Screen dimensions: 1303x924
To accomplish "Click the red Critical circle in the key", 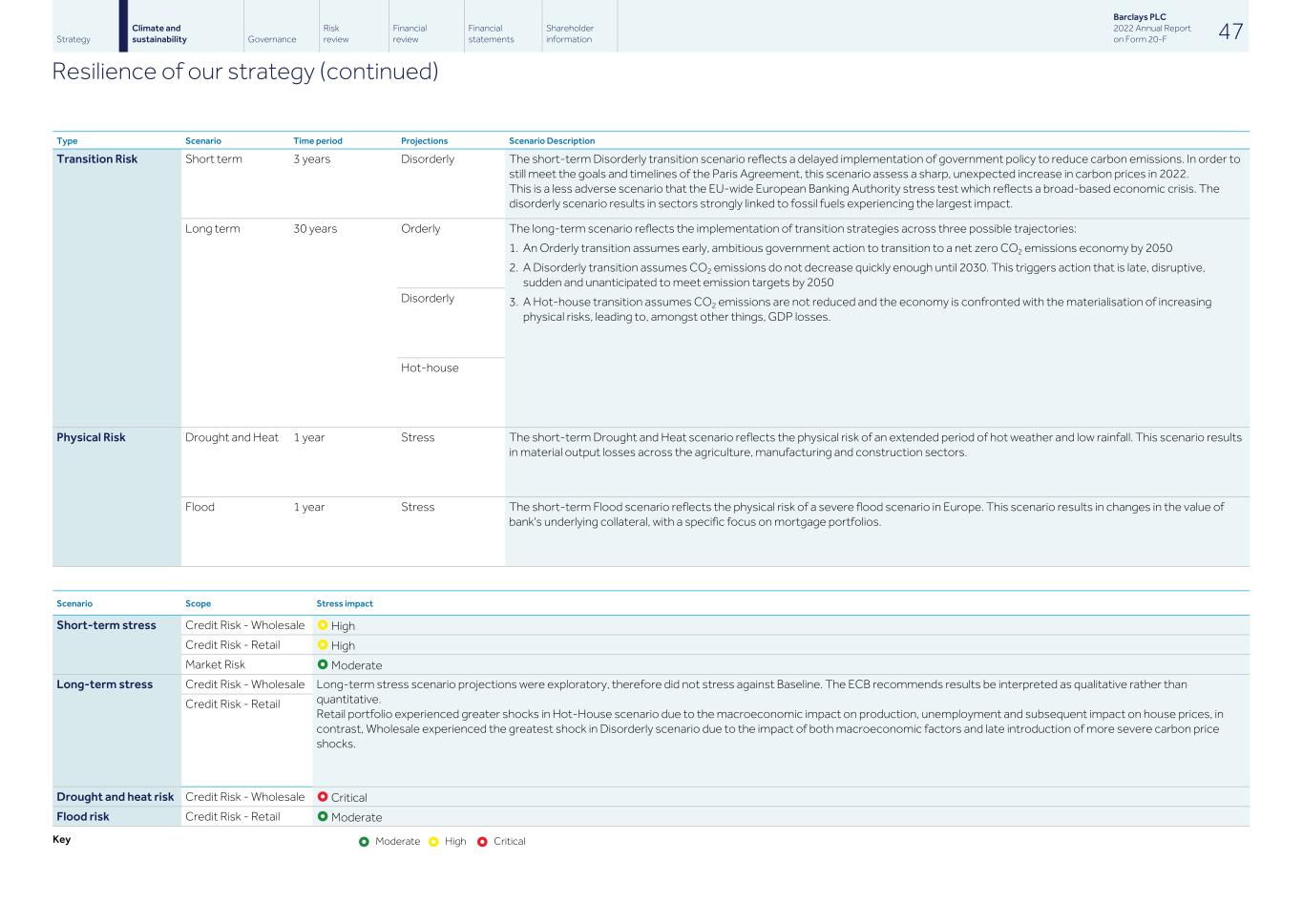I will [482, 841].
